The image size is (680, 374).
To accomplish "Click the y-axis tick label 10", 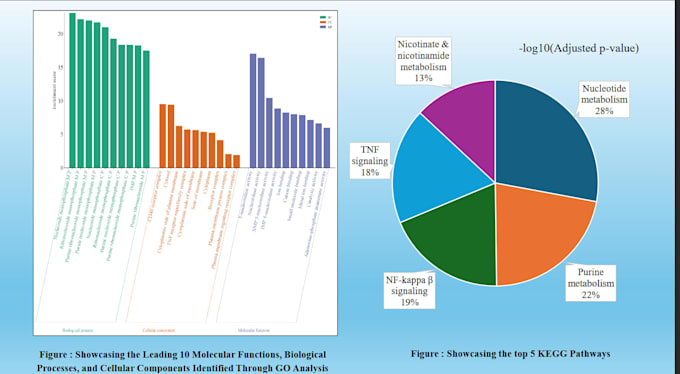I will [61, 101].
